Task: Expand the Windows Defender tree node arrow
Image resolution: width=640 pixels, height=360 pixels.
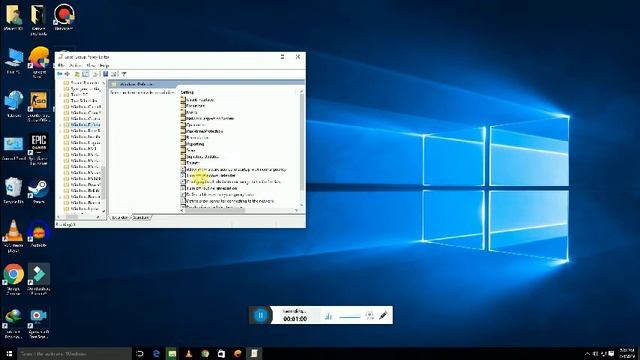Action: coord(61,124)
